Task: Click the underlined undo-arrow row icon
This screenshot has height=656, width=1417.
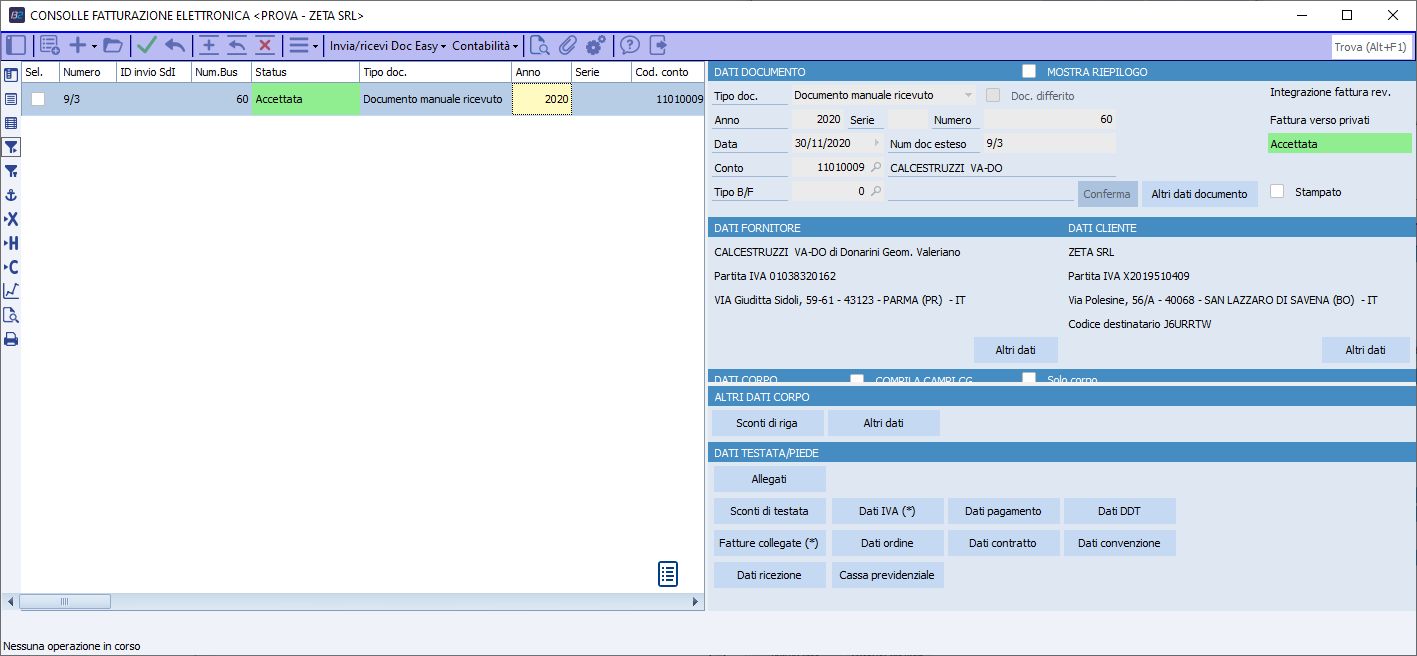Action: (237, 45)
